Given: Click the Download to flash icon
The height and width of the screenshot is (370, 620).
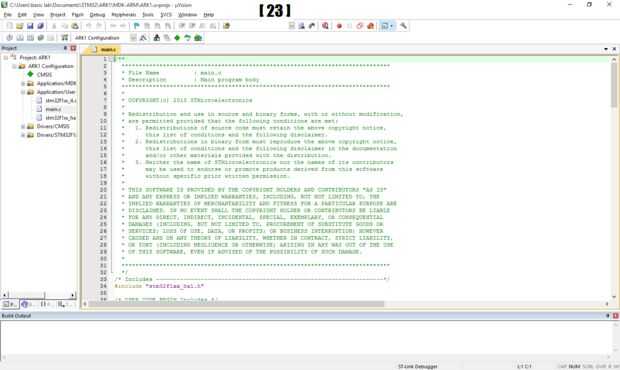Looking at the screenshot, I should tap(64, 38).
